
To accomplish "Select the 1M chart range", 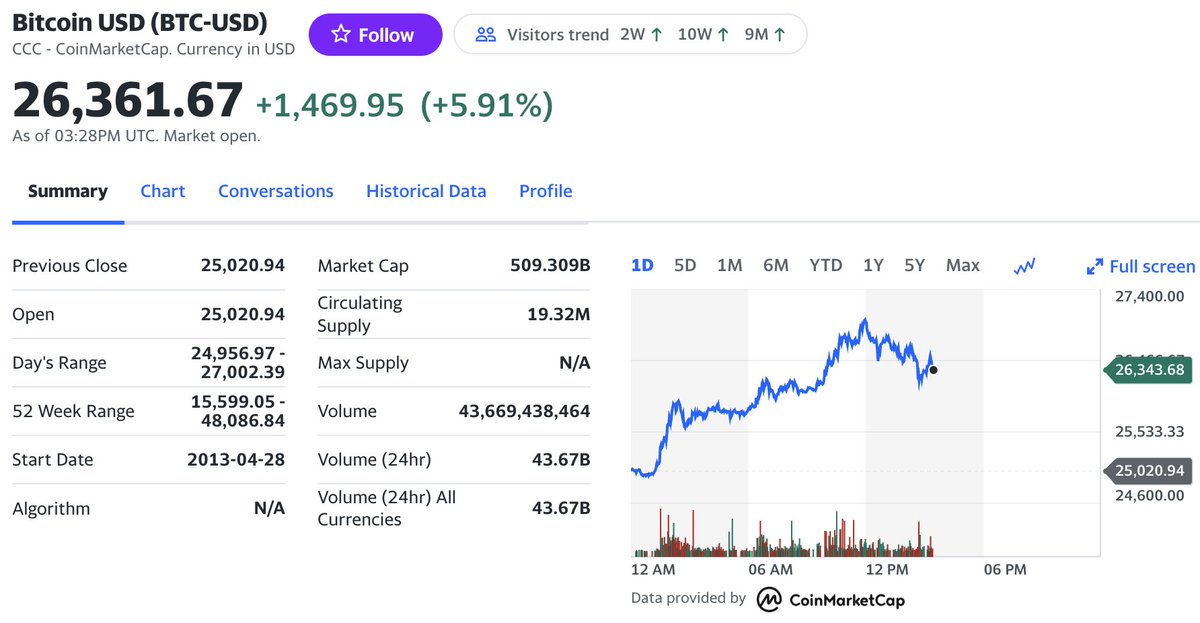I will pos(729,265).
